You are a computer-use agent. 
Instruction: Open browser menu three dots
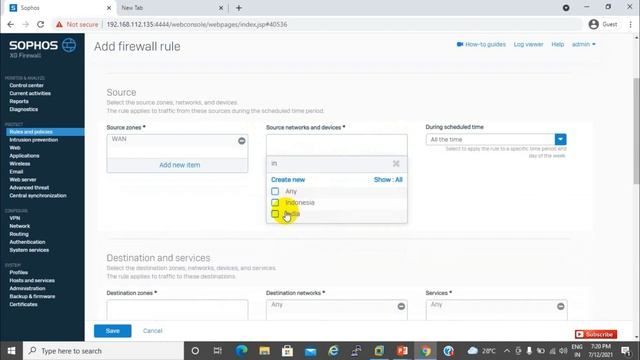(631, 24)
